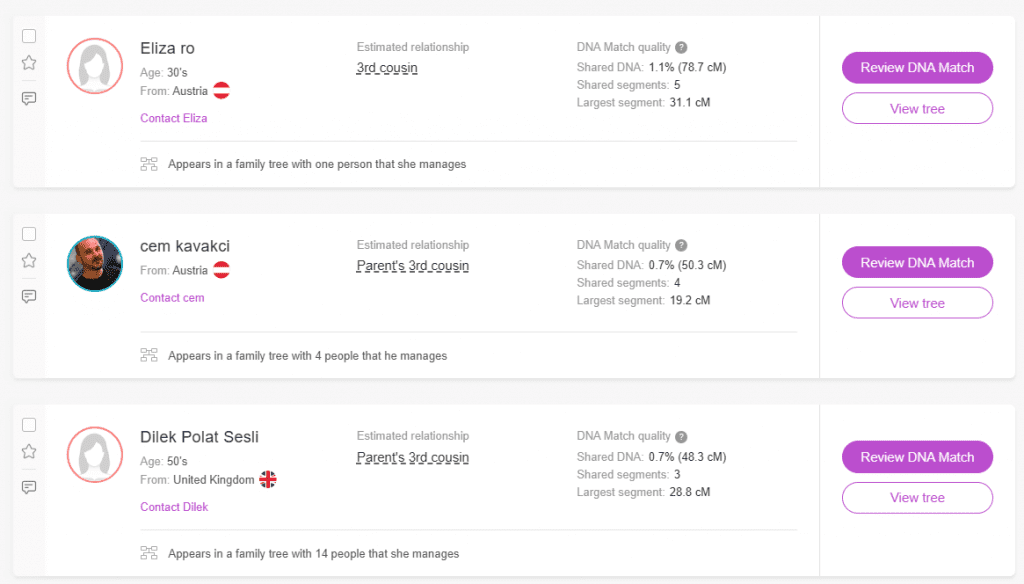Select the Eliza ro match checkbox

click(x=29, y=36)
